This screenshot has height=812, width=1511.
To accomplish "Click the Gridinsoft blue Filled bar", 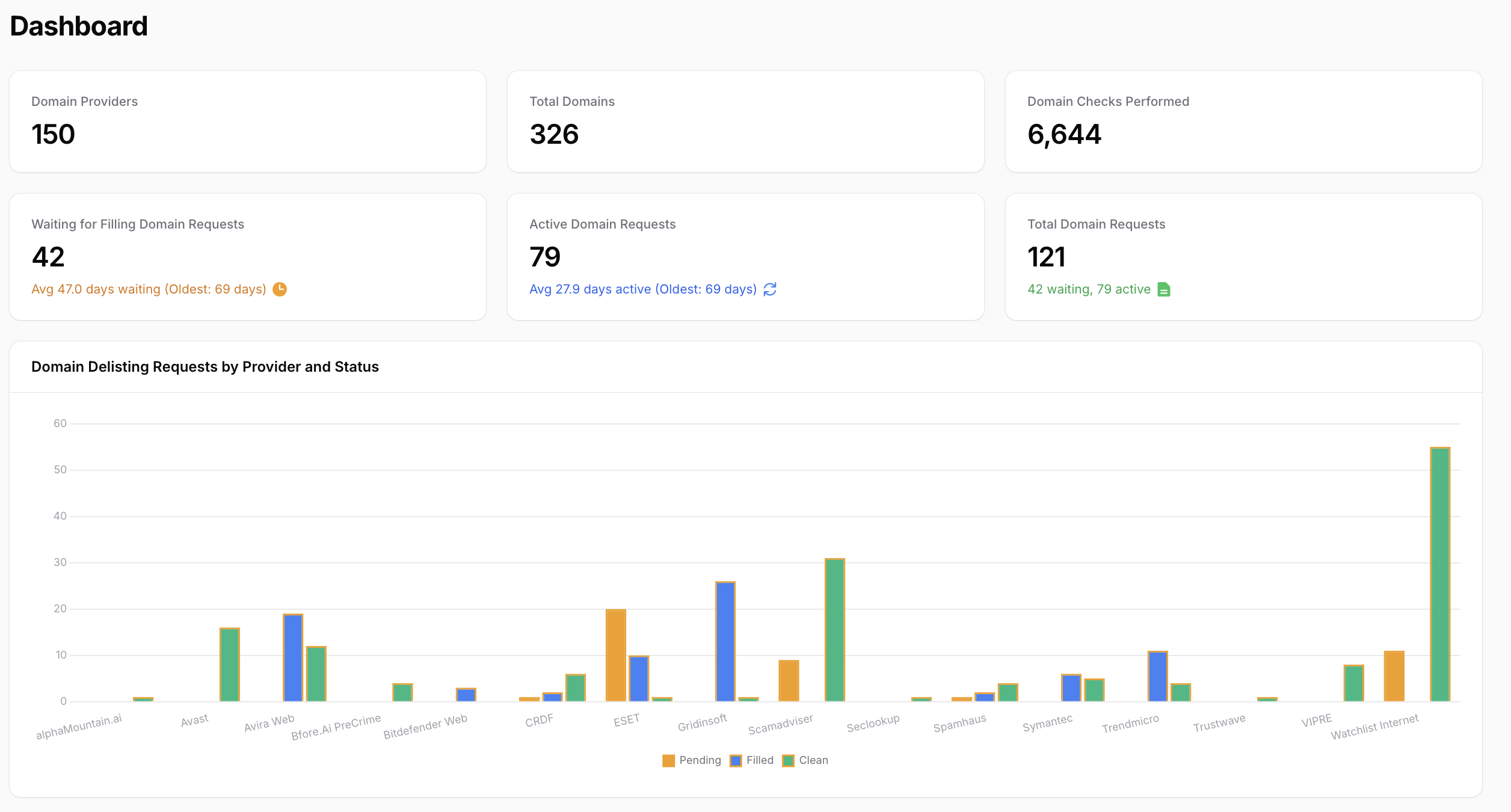I will pyautogui.click(x=725, y=641).
